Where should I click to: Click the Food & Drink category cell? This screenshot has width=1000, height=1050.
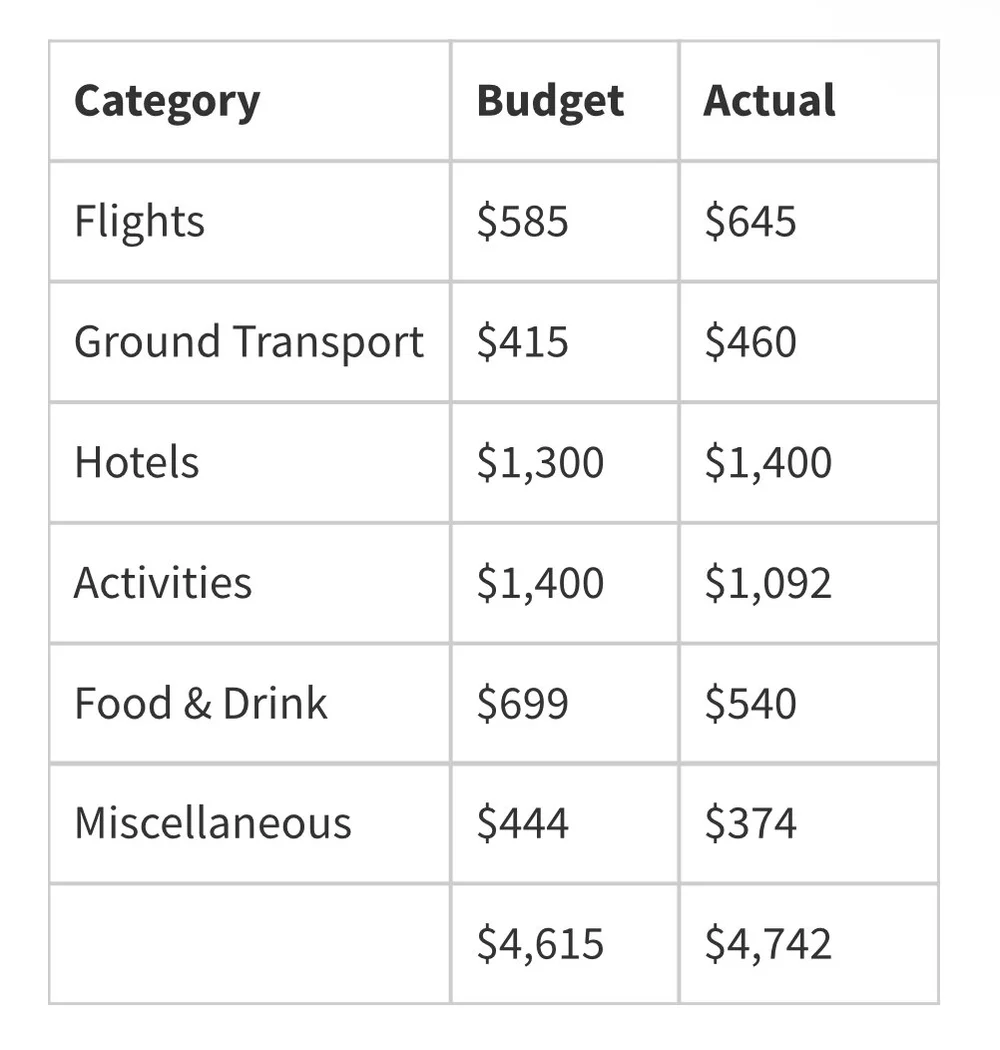[250, 703]
